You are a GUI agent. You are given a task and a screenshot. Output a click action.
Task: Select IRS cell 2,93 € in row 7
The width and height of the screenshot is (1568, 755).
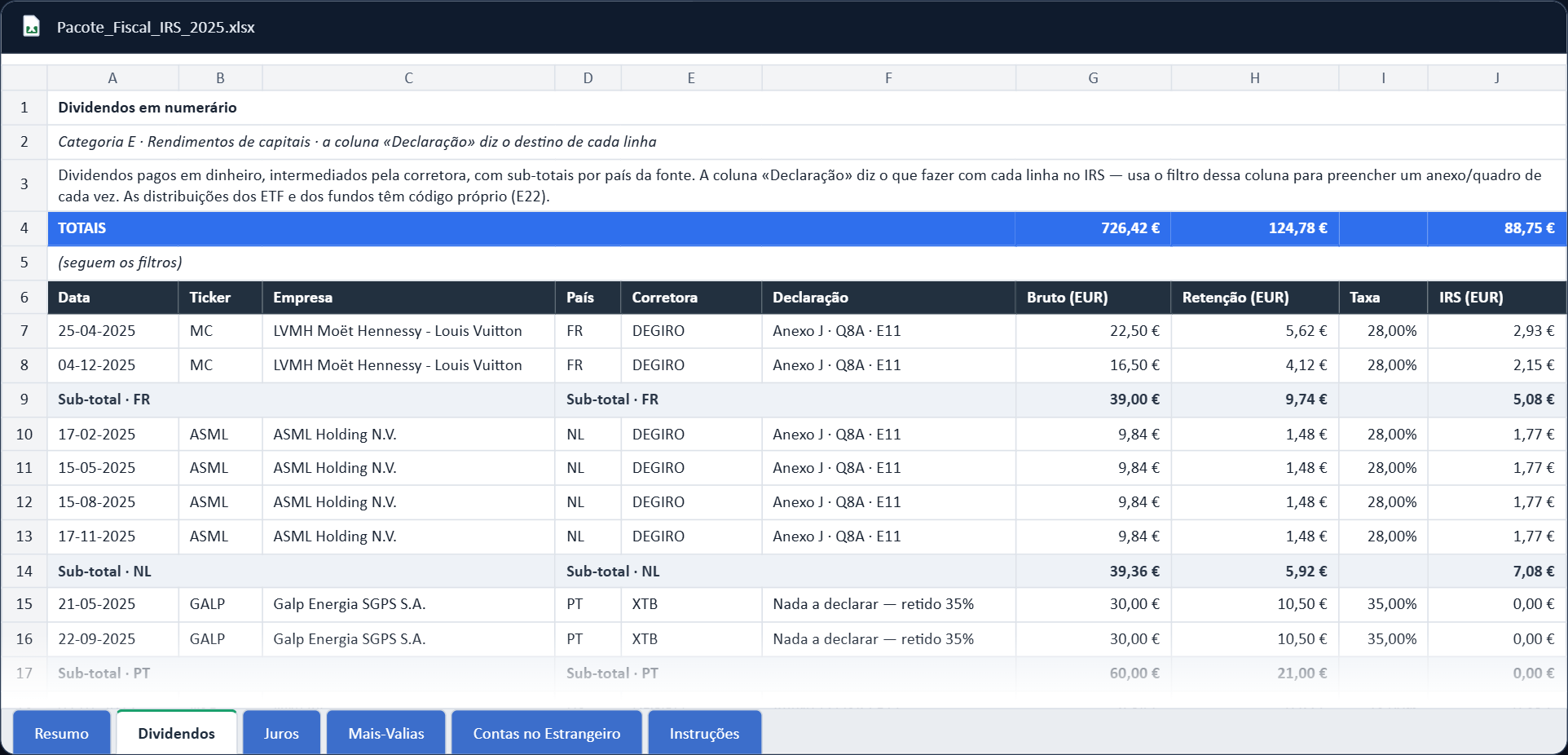(1497, 331)
